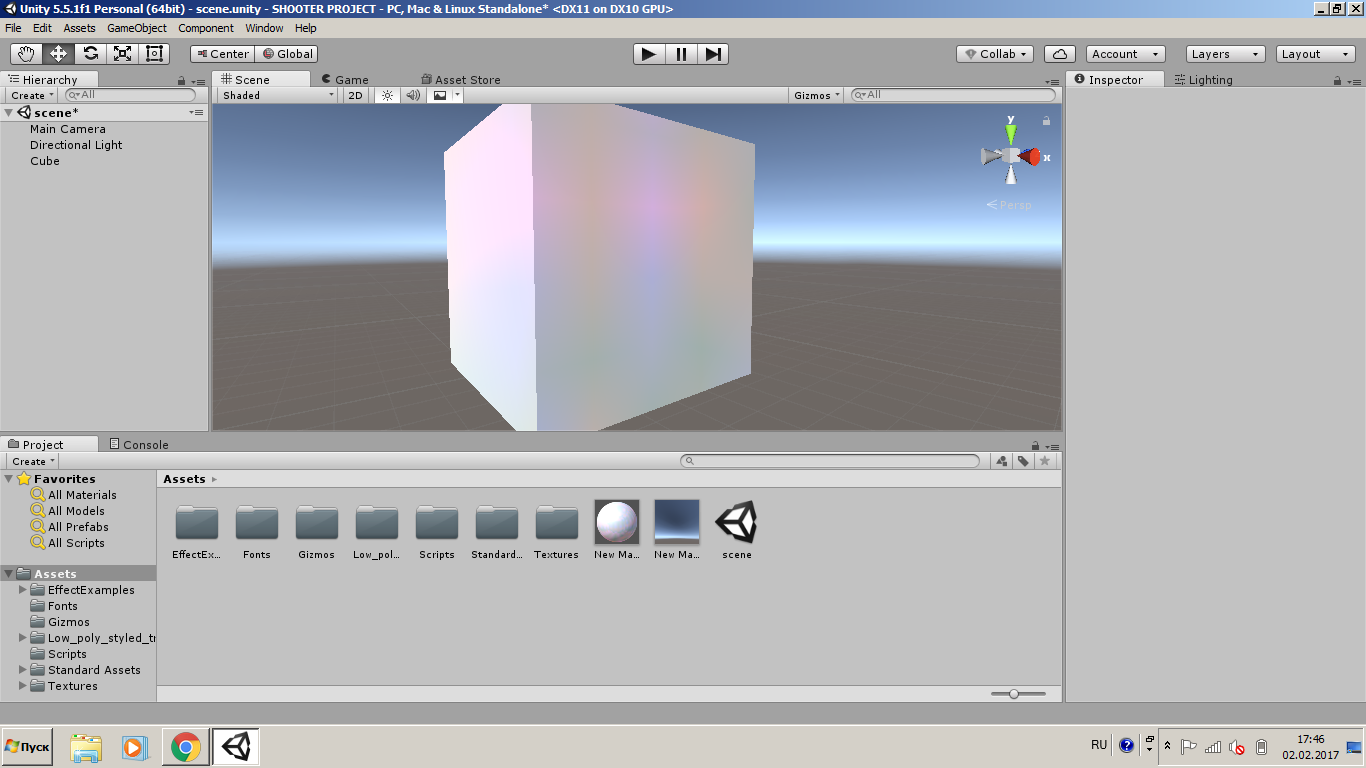Image resolution: width=1366 pixels, height=768 pixels.
Task: Select the Scale tool
Action: 123,54
